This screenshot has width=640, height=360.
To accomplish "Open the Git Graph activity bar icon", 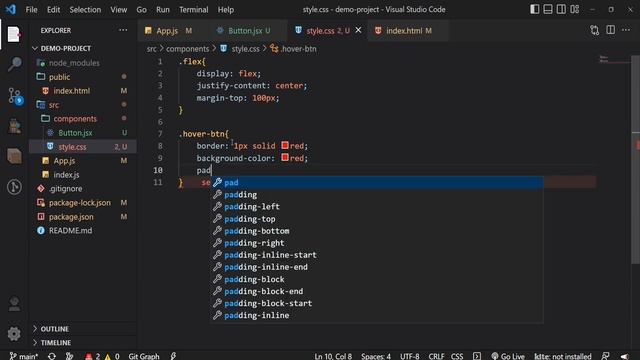I will [x=14, y=187].
